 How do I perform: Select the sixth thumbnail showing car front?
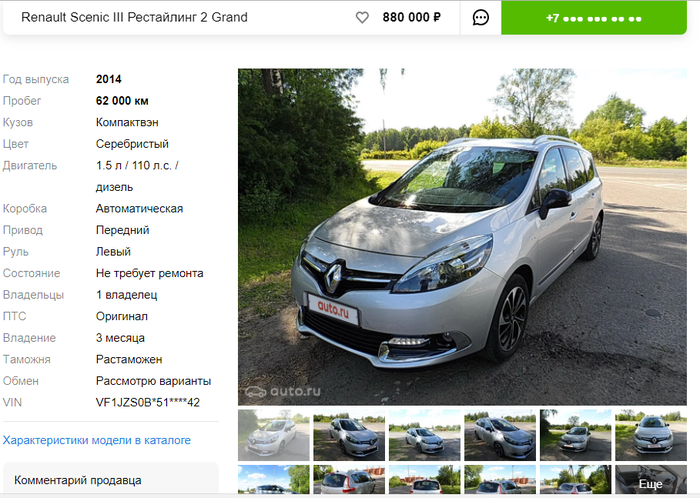[x=651, y=435]
